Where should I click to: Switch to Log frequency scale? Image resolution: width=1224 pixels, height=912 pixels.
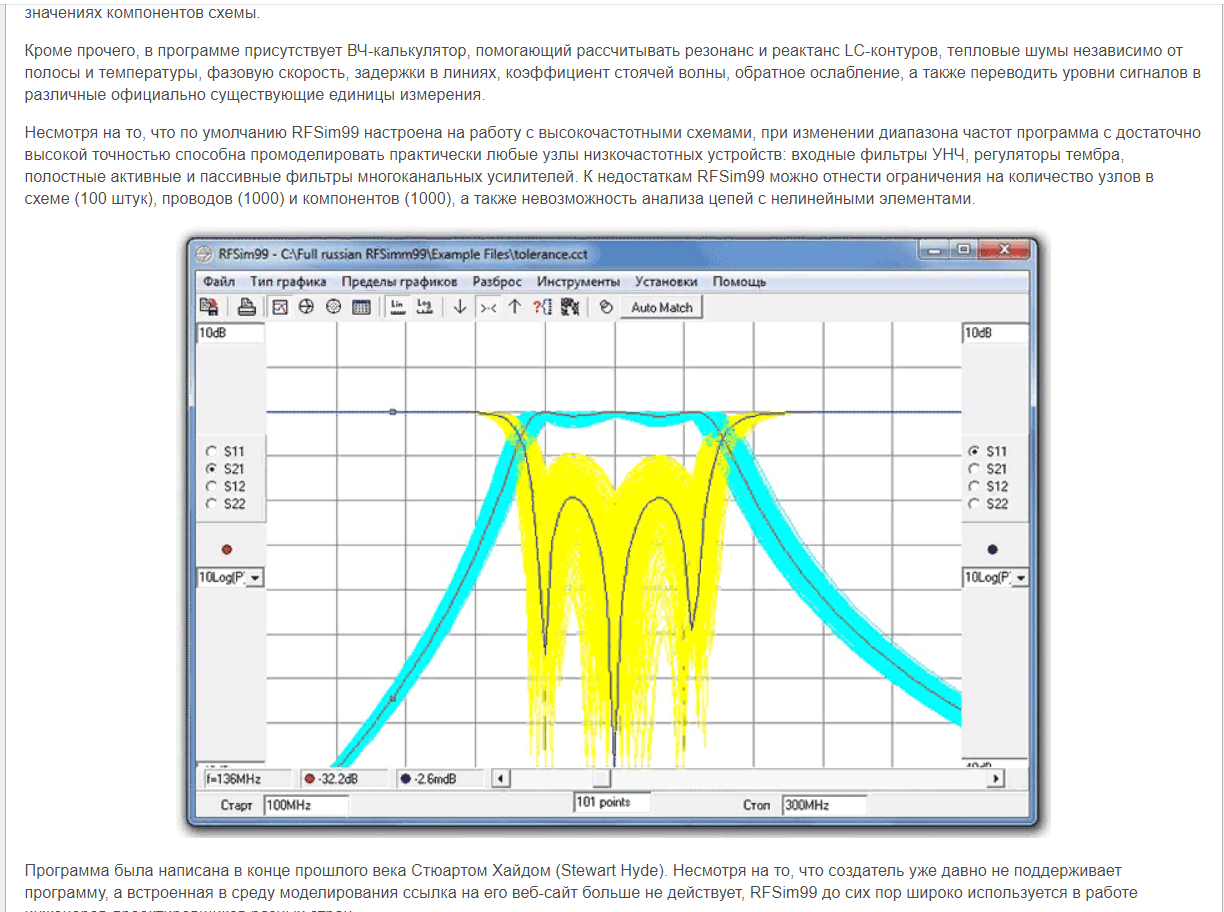424,307
